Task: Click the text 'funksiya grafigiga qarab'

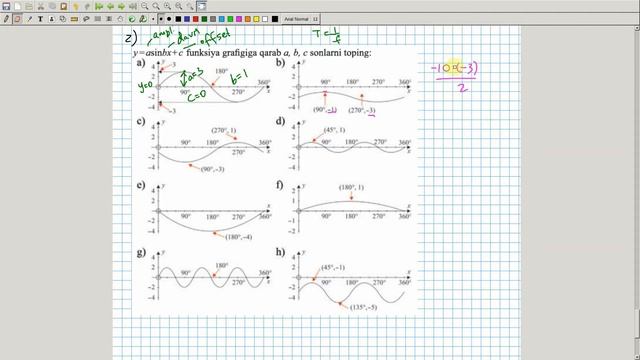Action: point(233,53)
